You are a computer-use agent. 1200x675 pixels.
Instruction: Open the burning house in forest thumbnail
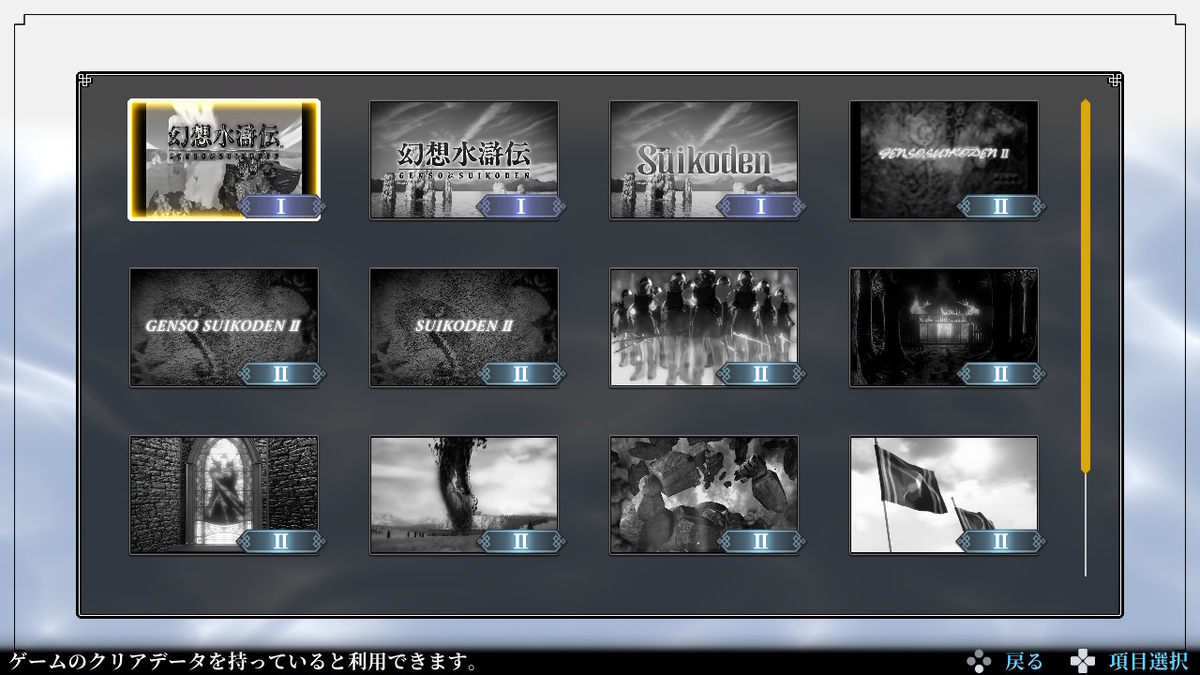pyautogui.click(x=944, y=327)
